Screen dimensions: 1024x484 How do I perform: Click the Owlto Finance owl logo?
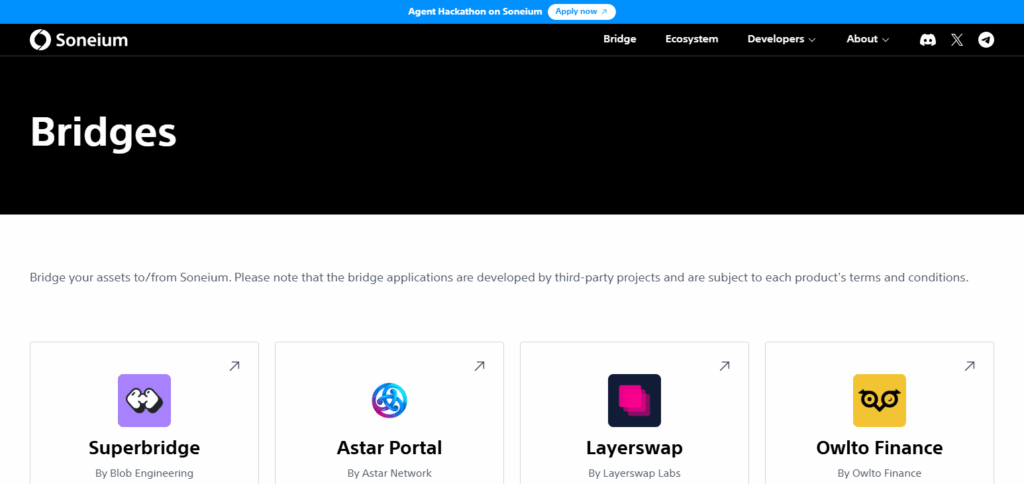coord(879,400)
